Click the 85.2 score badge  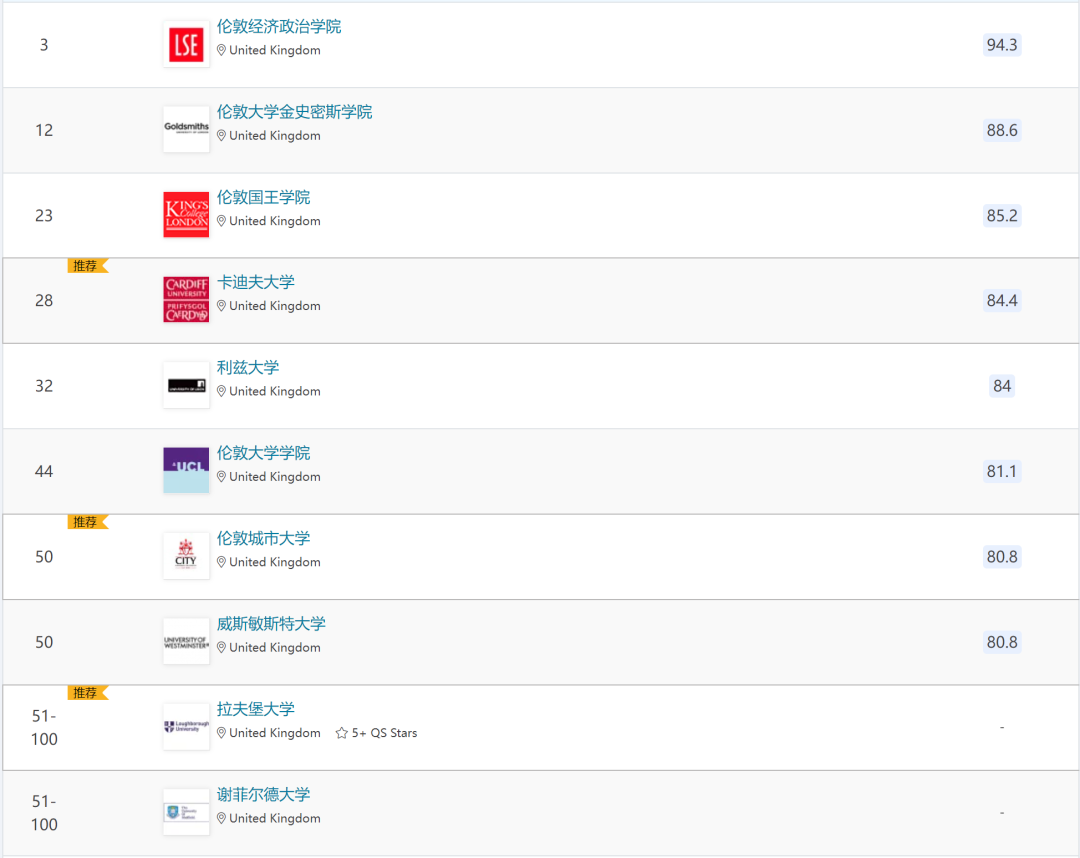click(1001, 216)
